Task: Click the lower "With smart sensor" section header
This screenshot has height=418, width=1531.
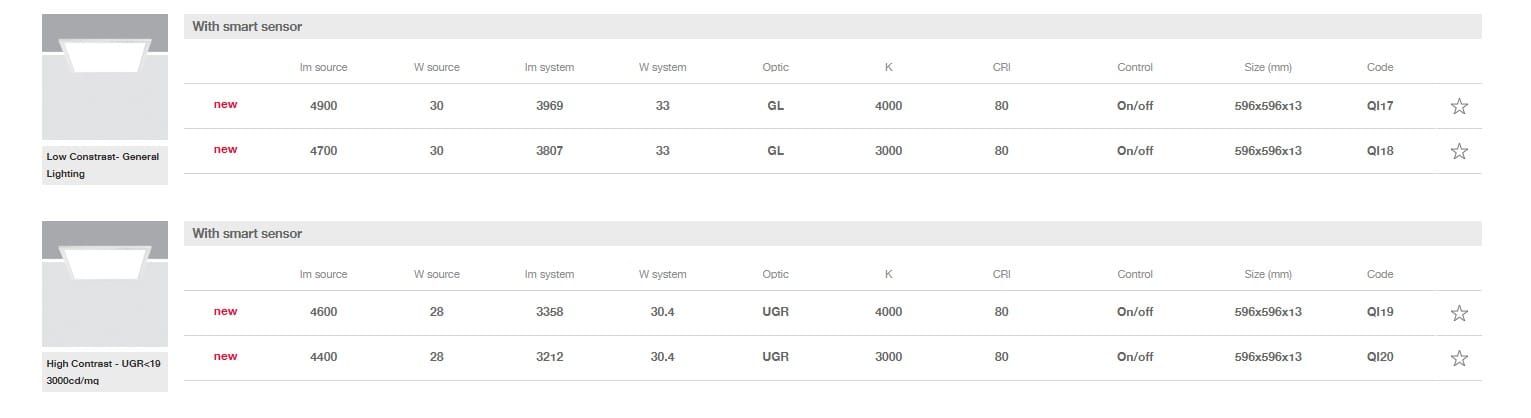Action: (x=247, y=234)
